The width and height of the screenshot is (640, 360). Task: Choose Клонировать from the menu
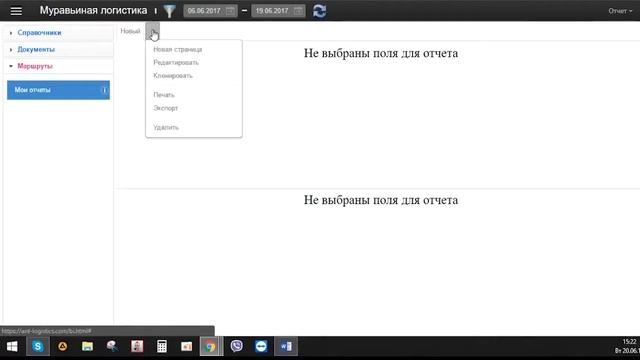pos(173,76)
